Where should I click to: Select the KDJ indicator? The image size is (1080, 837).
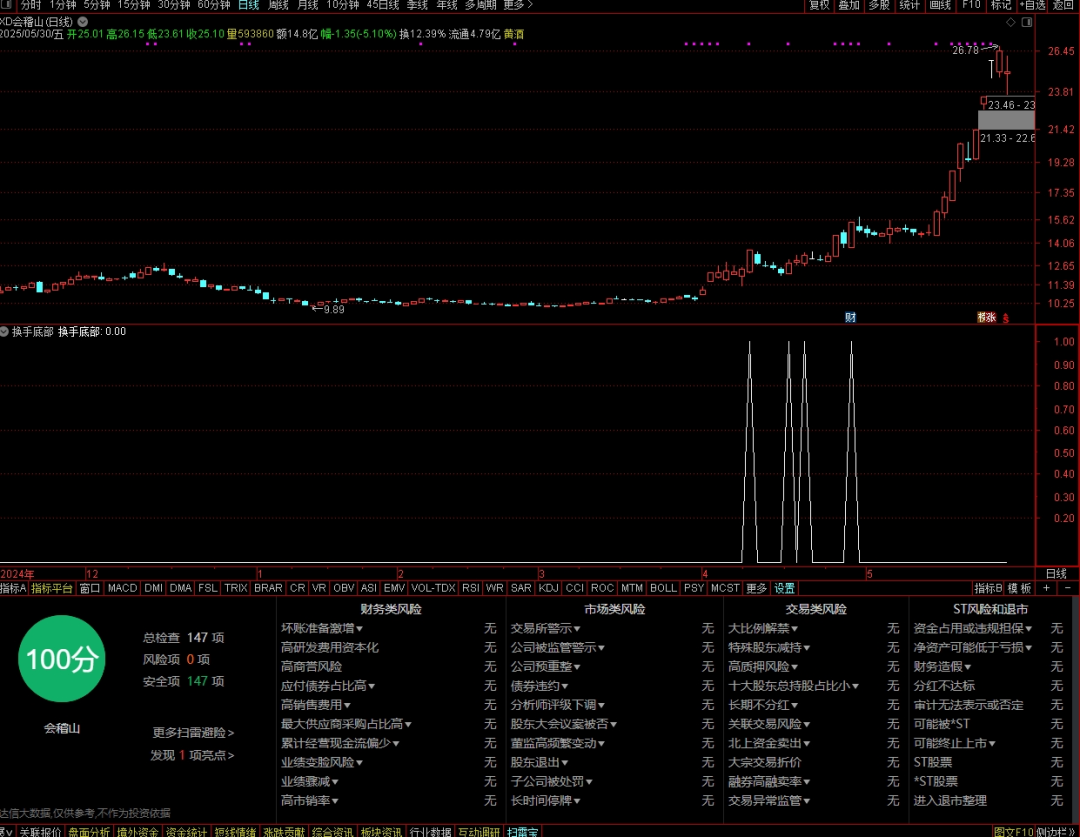click(x=548, y=588)
